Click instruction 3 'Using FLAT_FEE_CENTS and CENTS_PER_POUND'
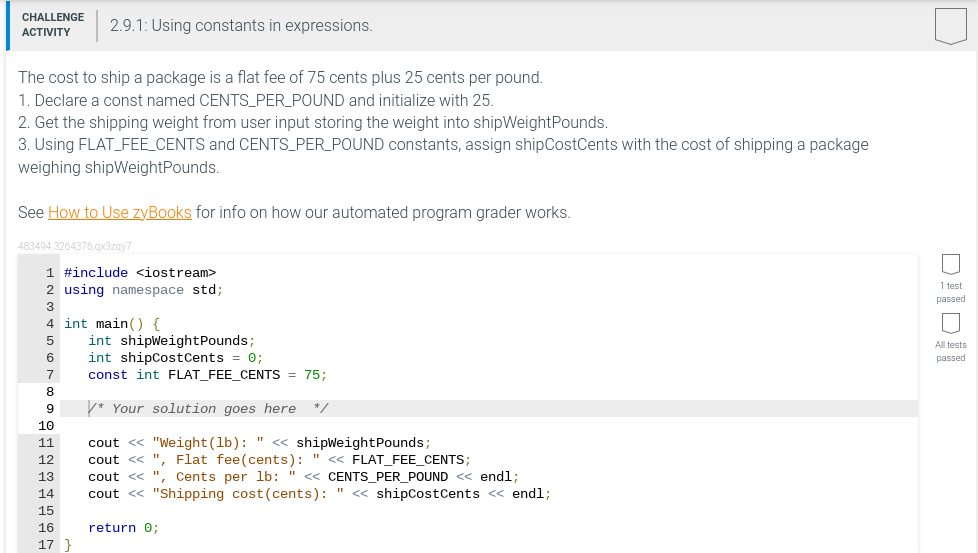 (443, 156)
